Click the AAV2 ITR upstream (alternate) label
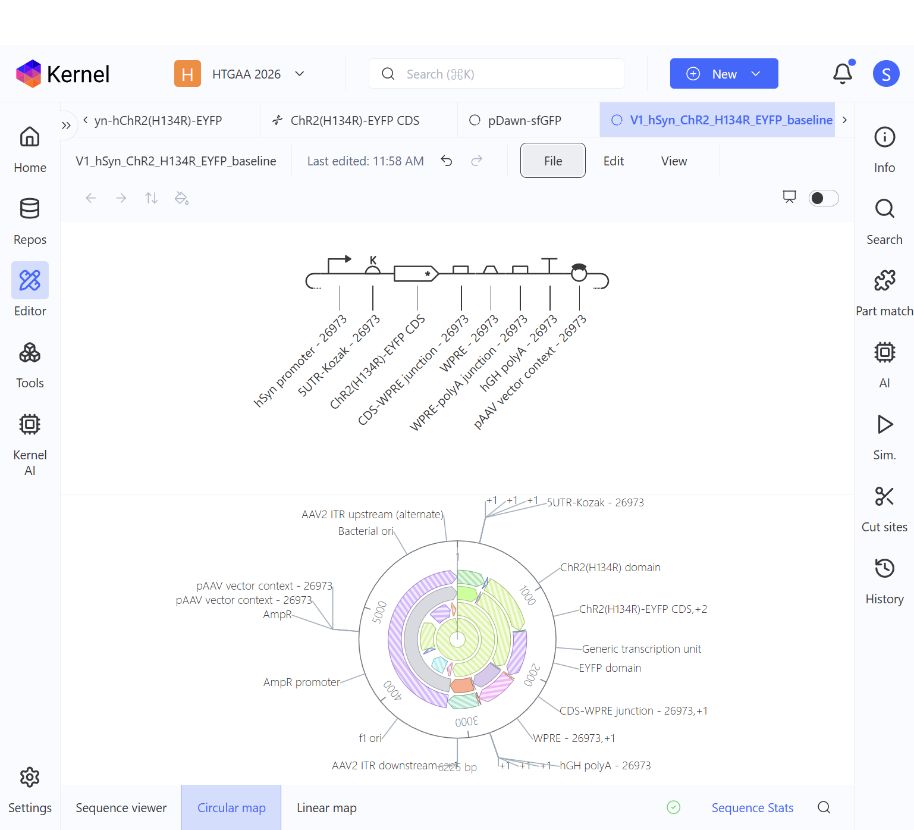Screen dimensions: 914x830 click(x=372, y=514)
